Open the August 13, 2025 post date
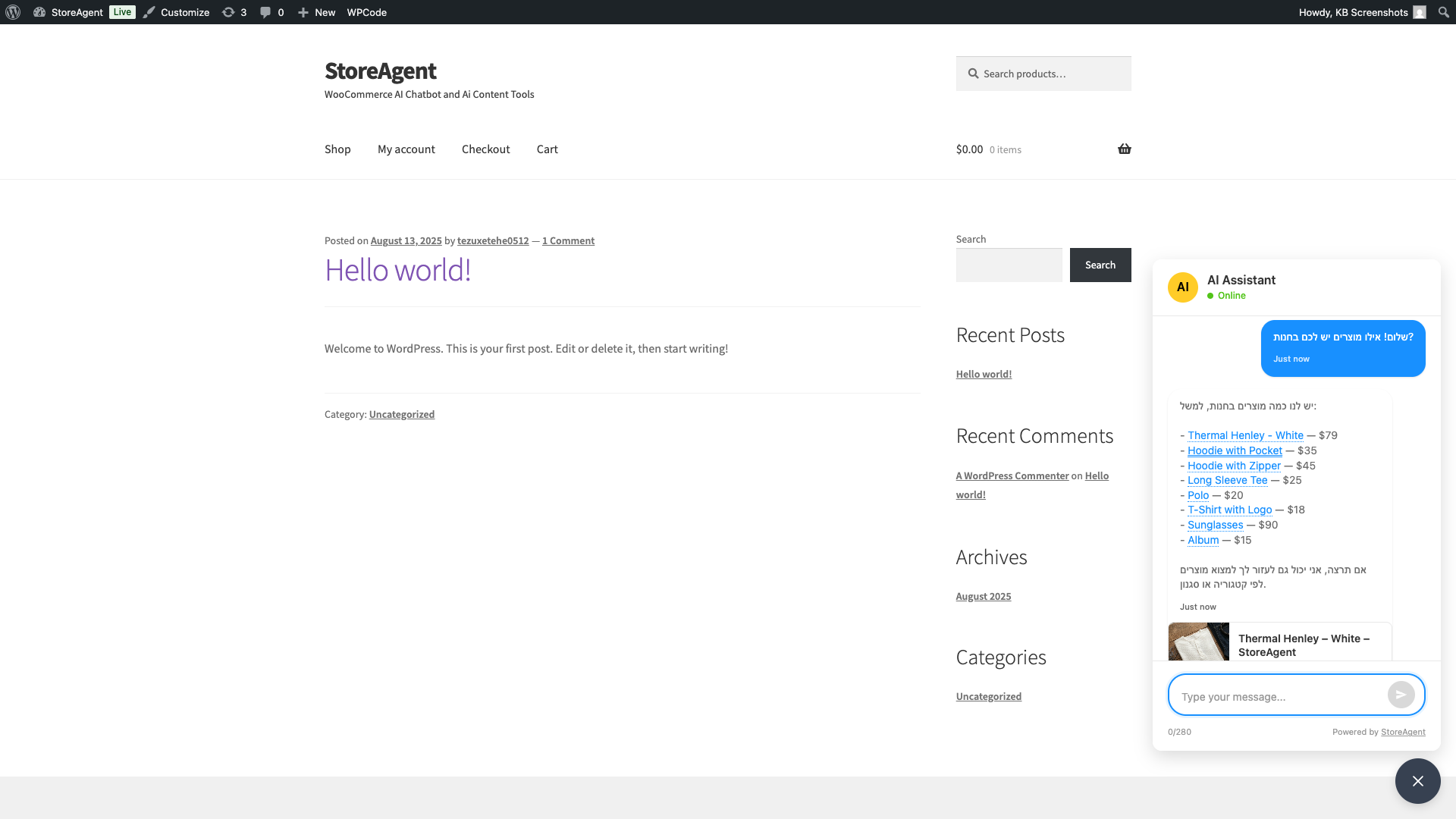Screen dimensions: 1456x819 406,240
